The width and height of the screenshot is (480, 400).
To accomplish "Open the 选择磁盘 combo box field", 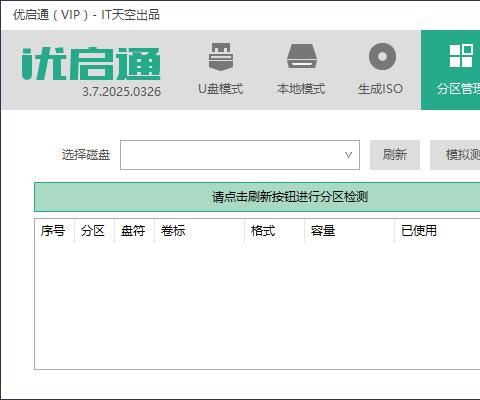I will 240,155.
